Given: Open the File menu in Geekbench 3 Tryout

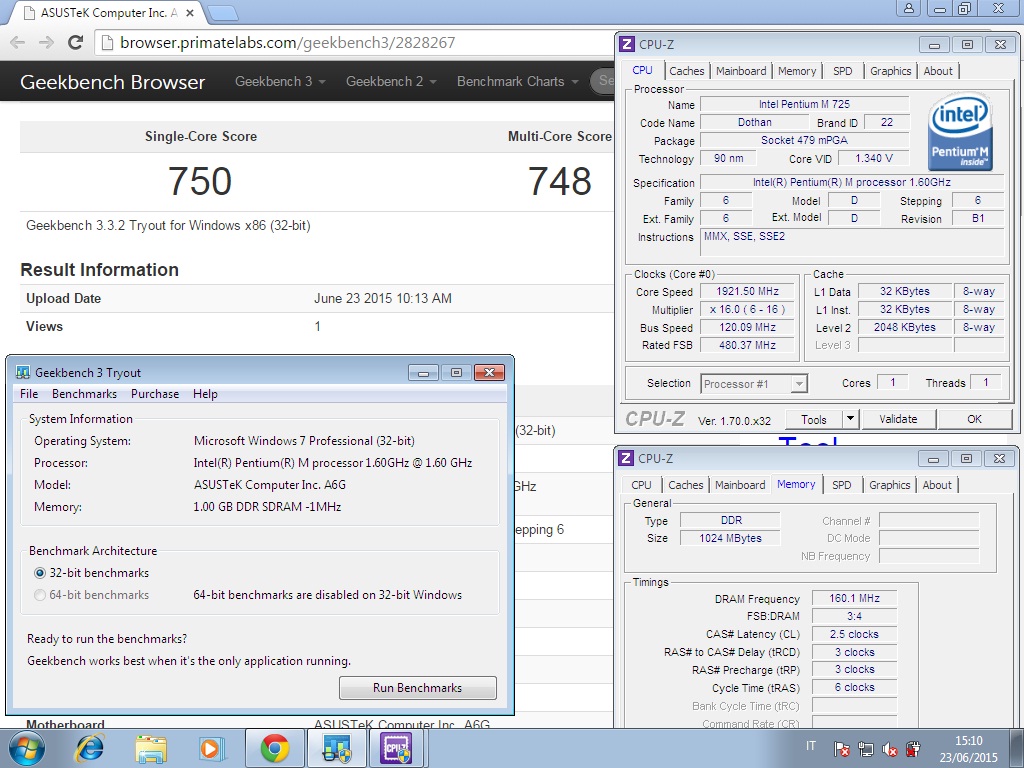Looking at the screenshot, I should 29,394.
